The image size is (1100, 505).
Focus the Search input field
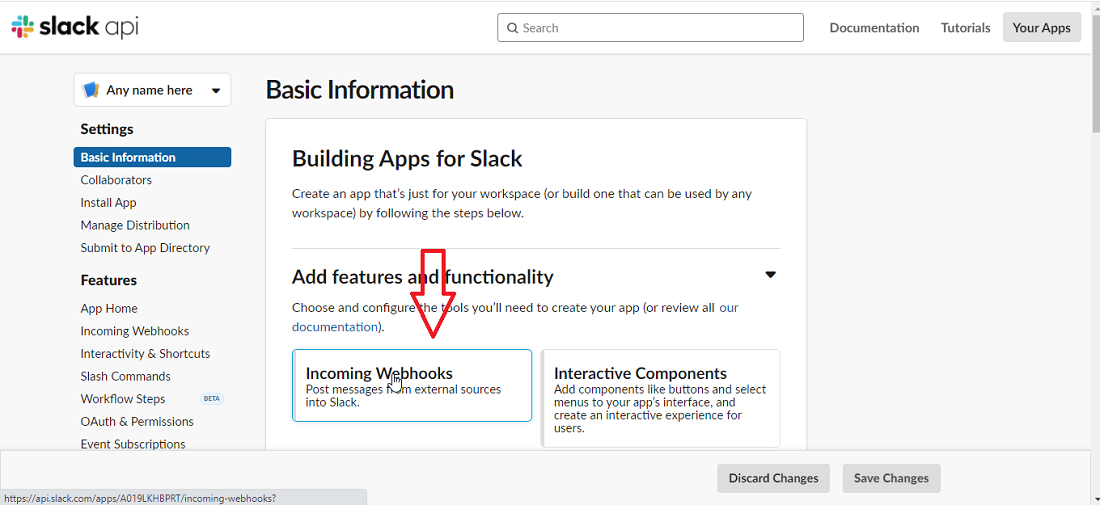pos(650,28)
